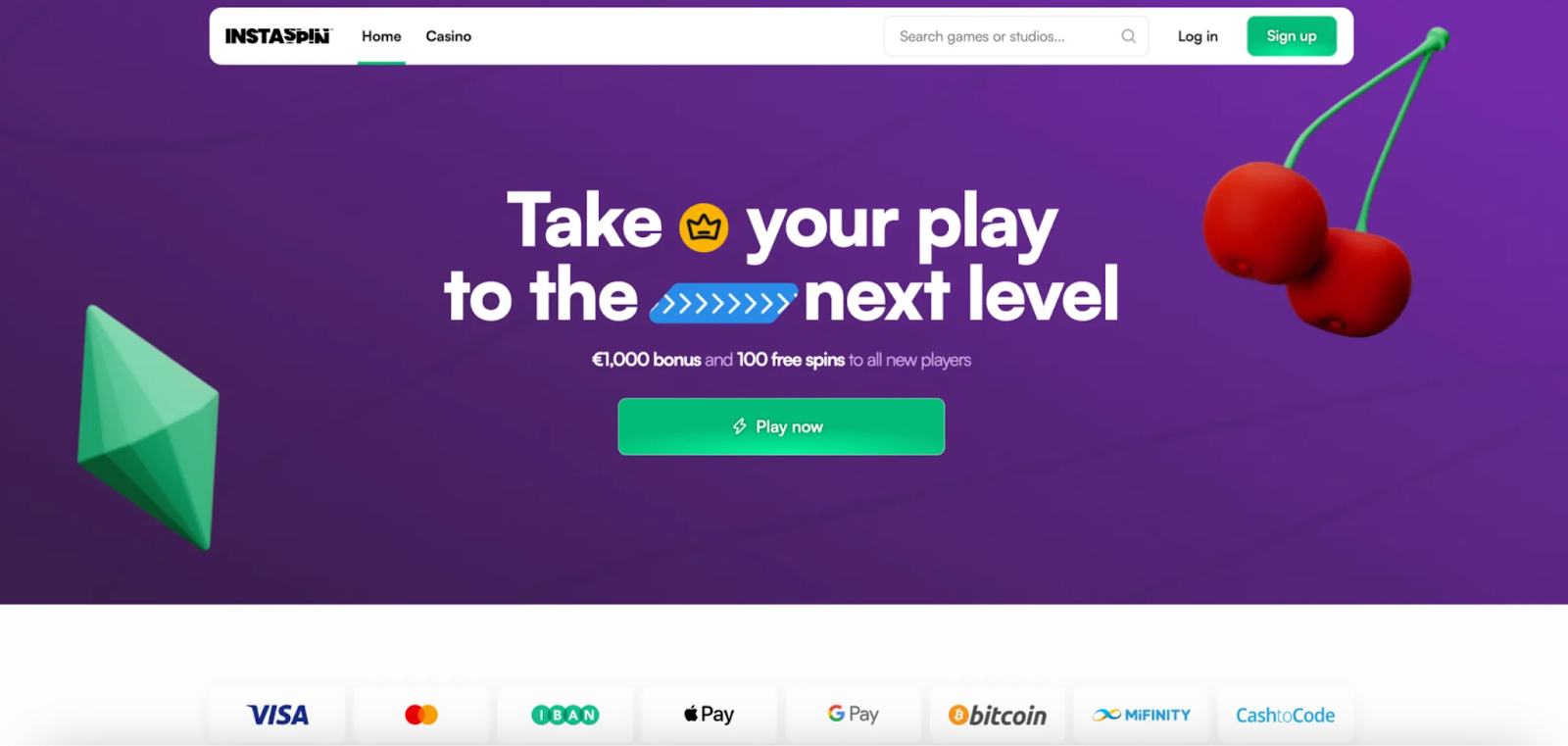This screenshot has height=746, width=1568.
Task: Click the InstaSpin logo
Action: pos(278,36)
